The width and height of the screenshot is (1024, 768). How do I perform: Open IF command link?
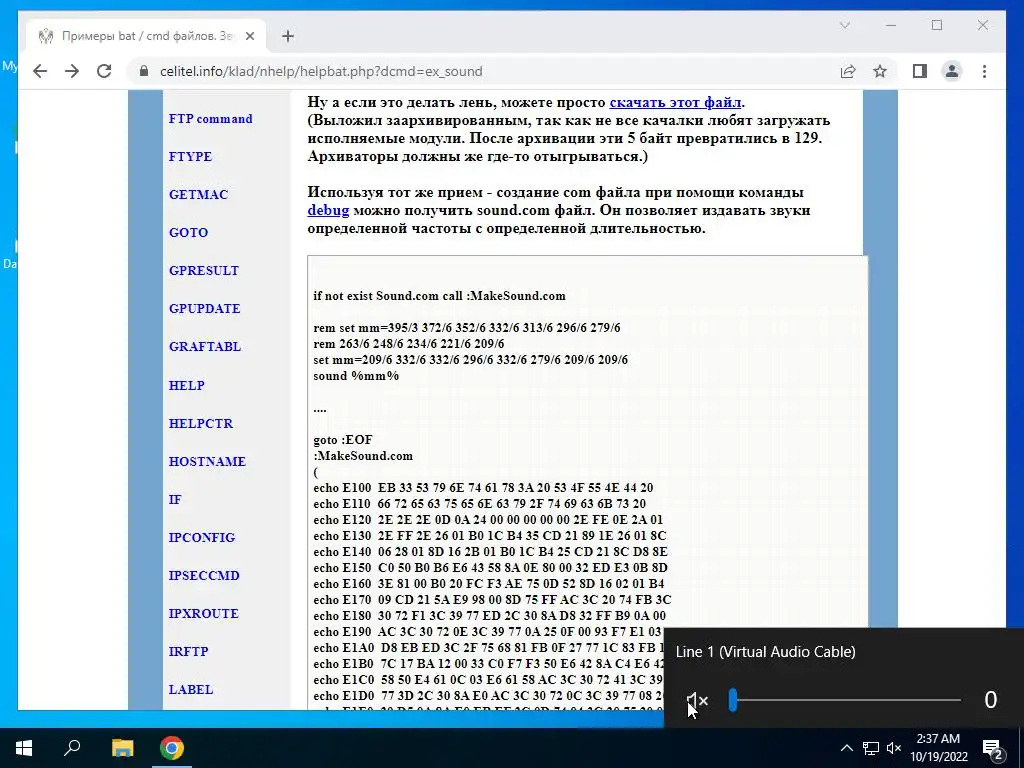click(174, 499)
